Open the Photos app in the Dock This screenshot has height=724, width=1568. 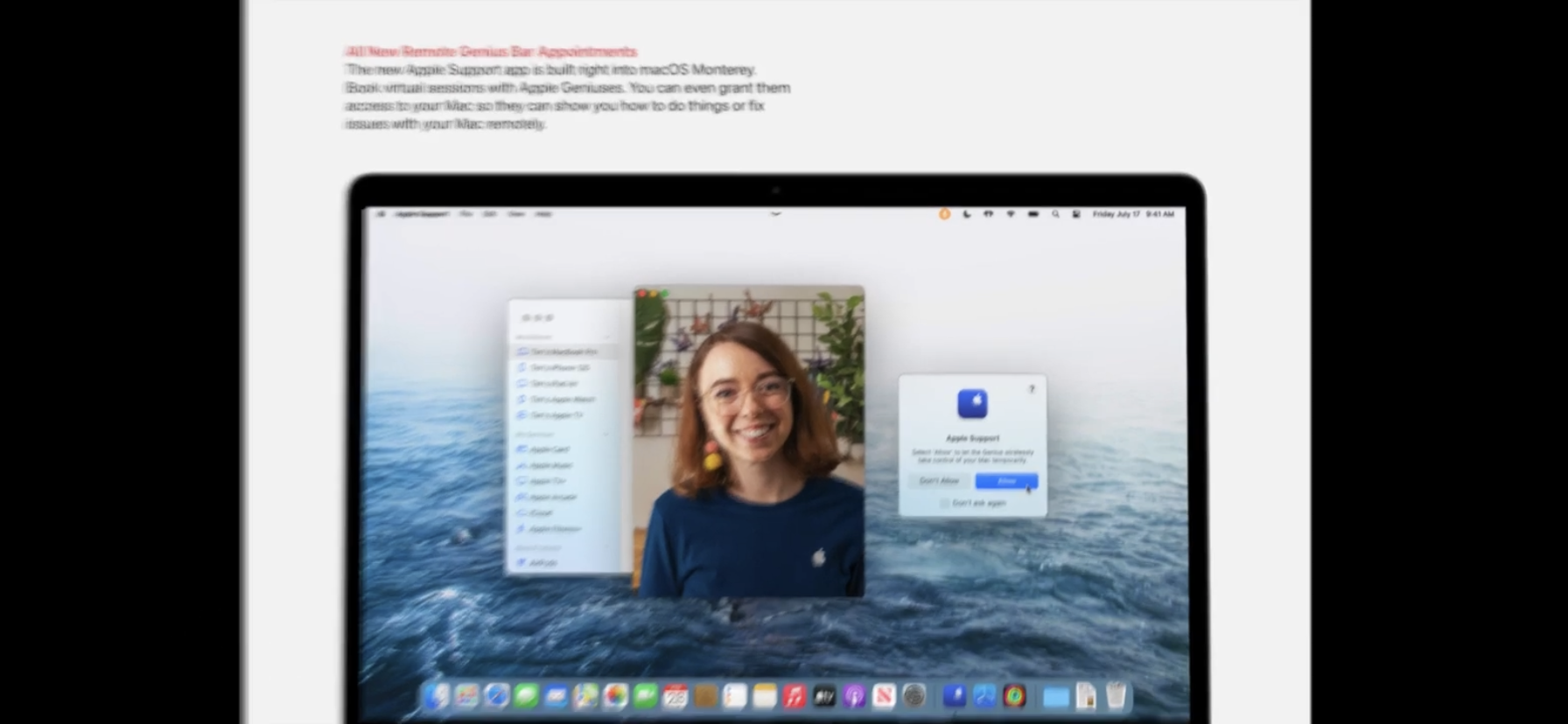pyautogui.click(x=615, y=696)
